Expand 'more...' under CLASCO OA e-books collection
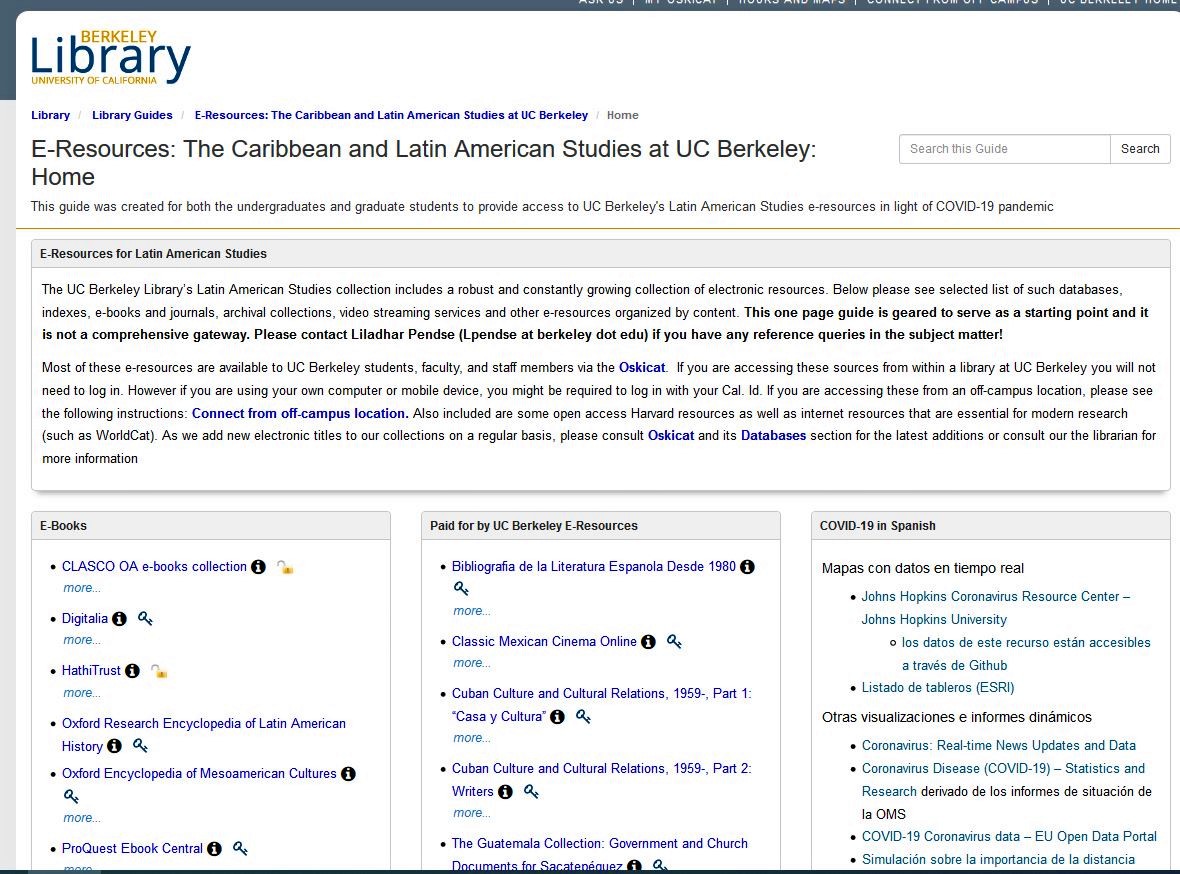This screenshot has height=874, width=1180. click(82, 588)
